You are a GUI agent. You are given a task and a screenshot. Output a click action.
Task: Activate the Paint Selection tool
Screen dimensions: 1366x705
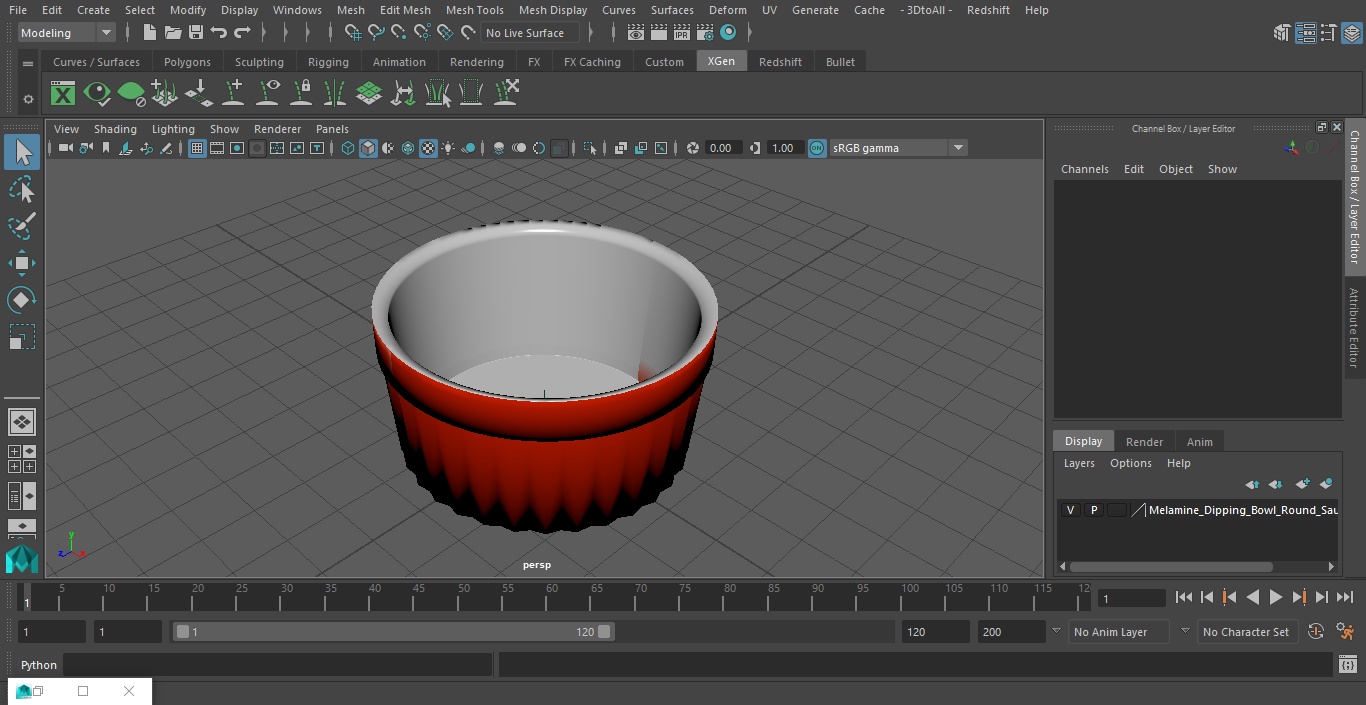21,226
